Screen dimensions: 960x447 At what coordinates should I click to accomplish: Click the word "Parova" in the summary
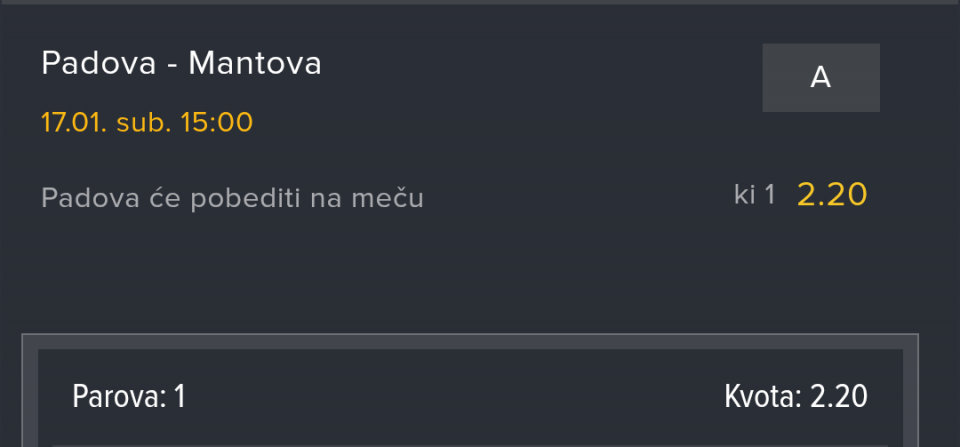116,397
